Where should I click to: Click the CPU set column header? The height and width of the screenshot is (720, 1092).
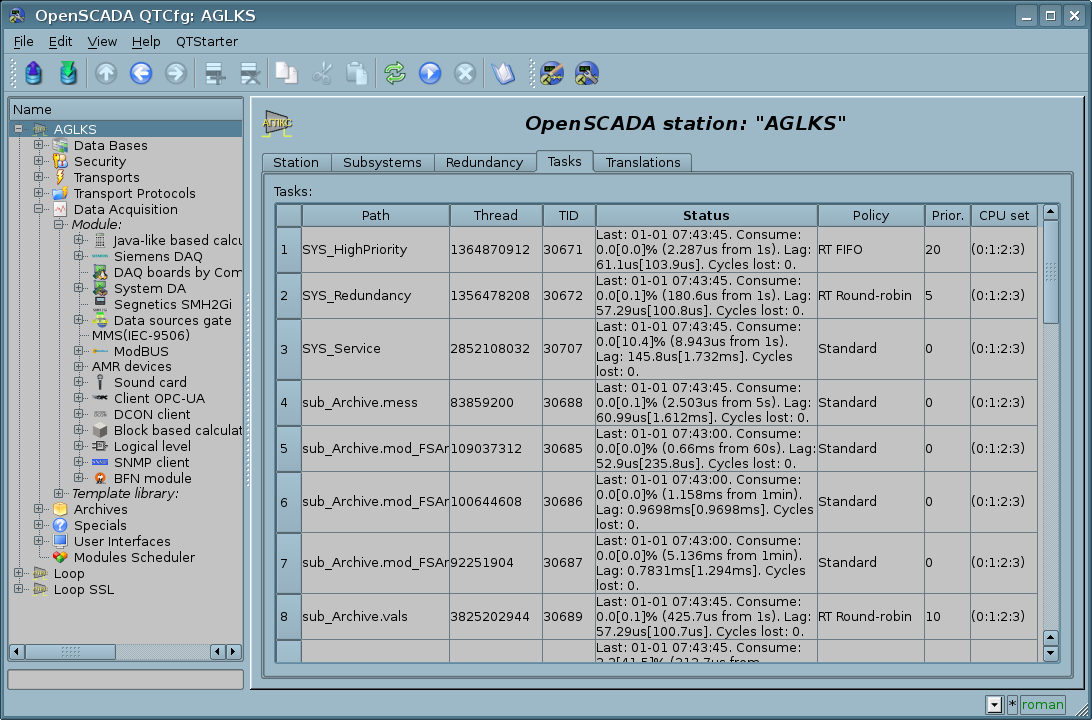click(x=1004, y=216)
